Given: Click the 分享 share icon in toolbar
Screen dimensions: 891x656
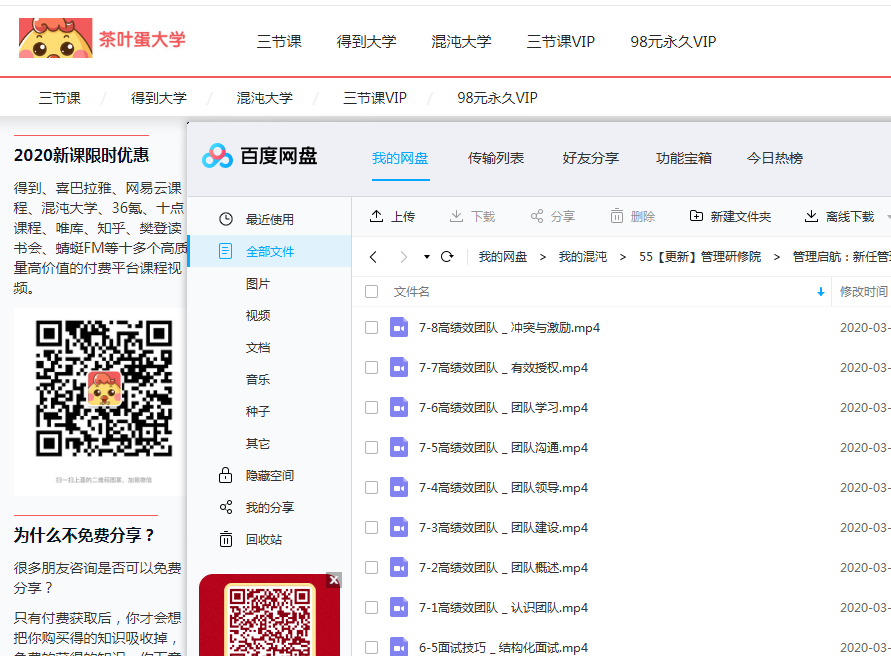Looking at the screenshot, I should click(536, 216).
